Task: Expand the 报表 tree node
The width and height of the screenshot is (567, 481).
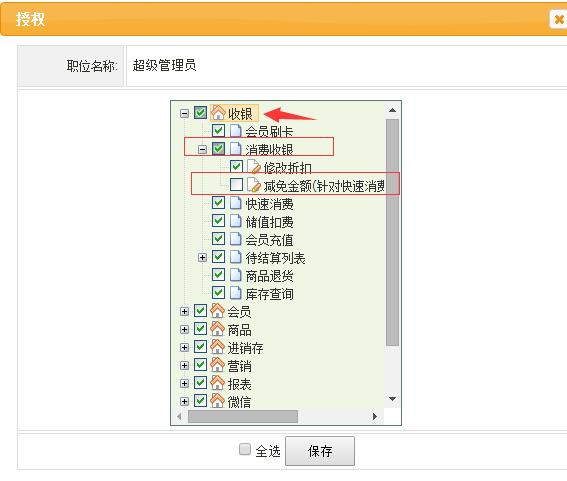Action: [x=184, y=383]
